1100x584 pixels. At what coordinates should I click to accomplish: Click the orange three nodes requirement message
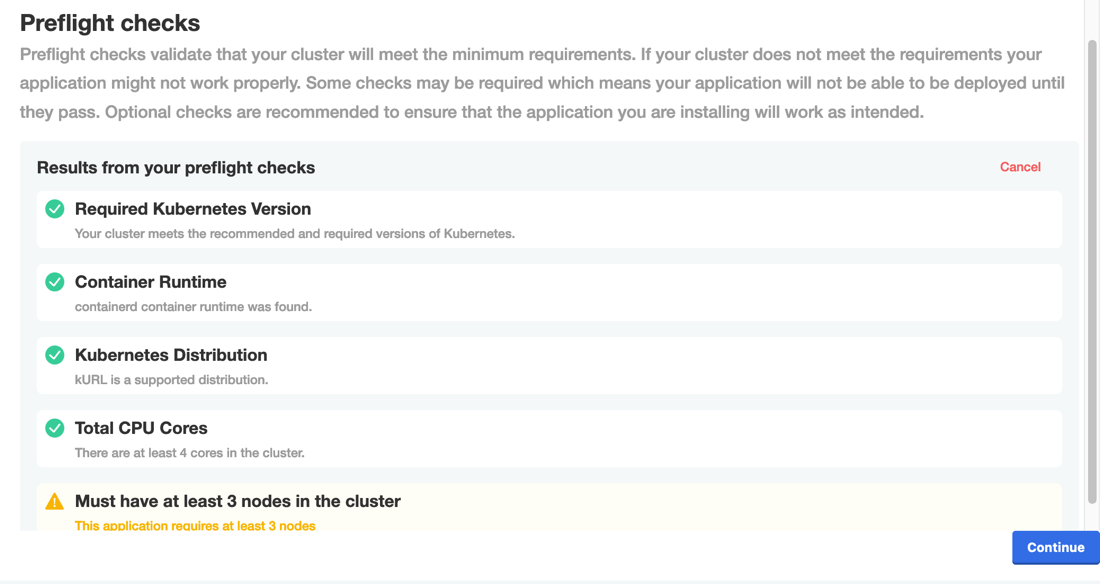pos(194,525)
